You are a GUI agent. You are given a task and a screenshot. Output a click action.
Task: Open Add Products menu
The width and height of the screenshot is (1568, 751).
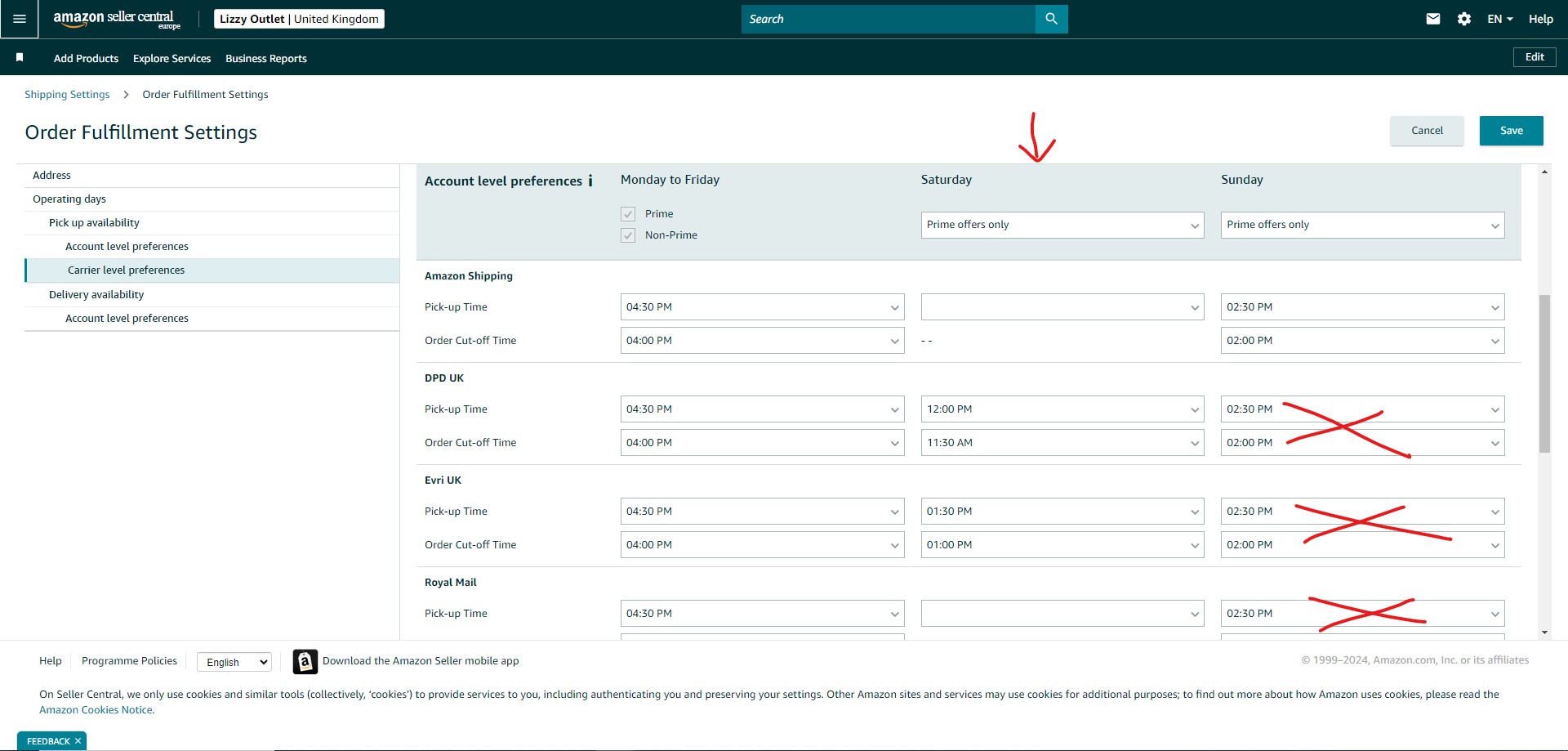[x=86, y=58]
